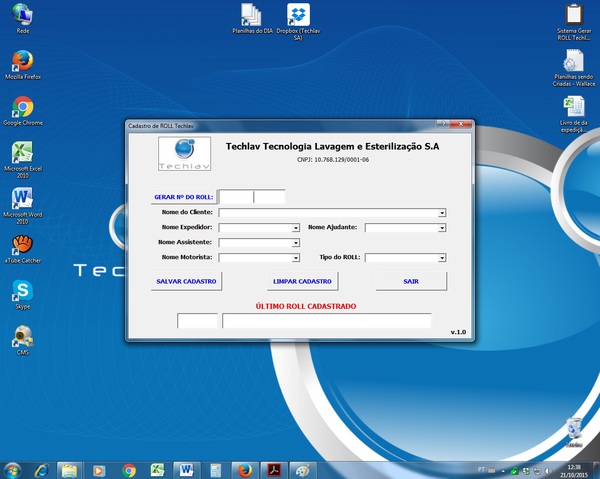Expand the Nome Motorista dropdown
The image size is (600, 479).
tap(296, 258)
